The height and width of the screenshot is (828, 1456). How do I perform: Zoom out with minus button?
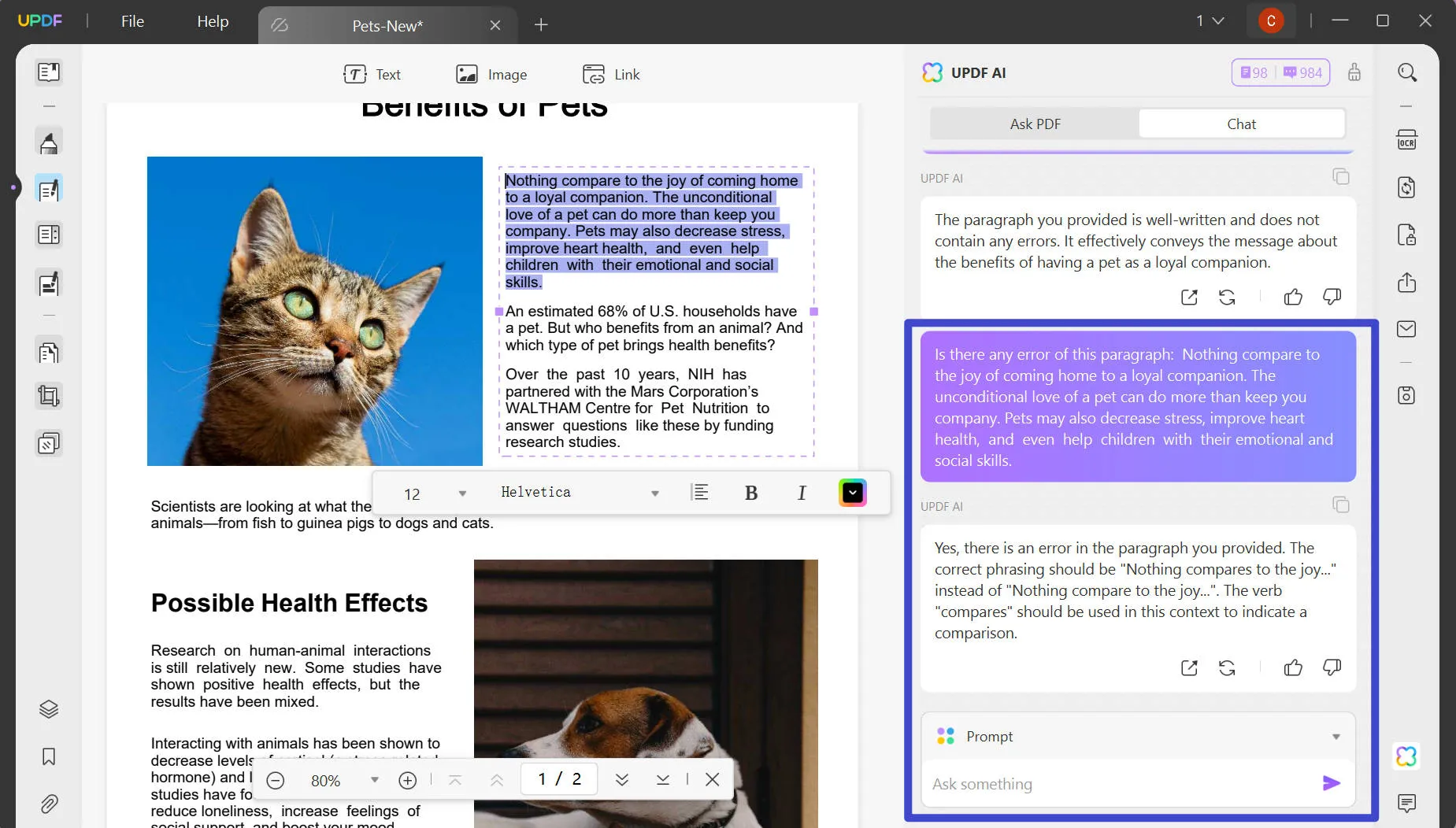276,780
